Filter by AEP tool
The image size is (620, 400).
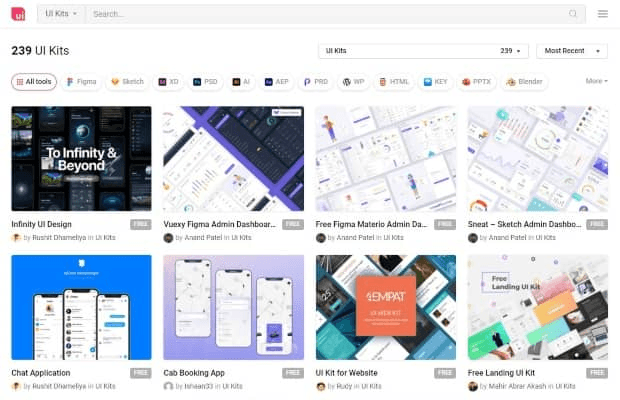(277, 82)
